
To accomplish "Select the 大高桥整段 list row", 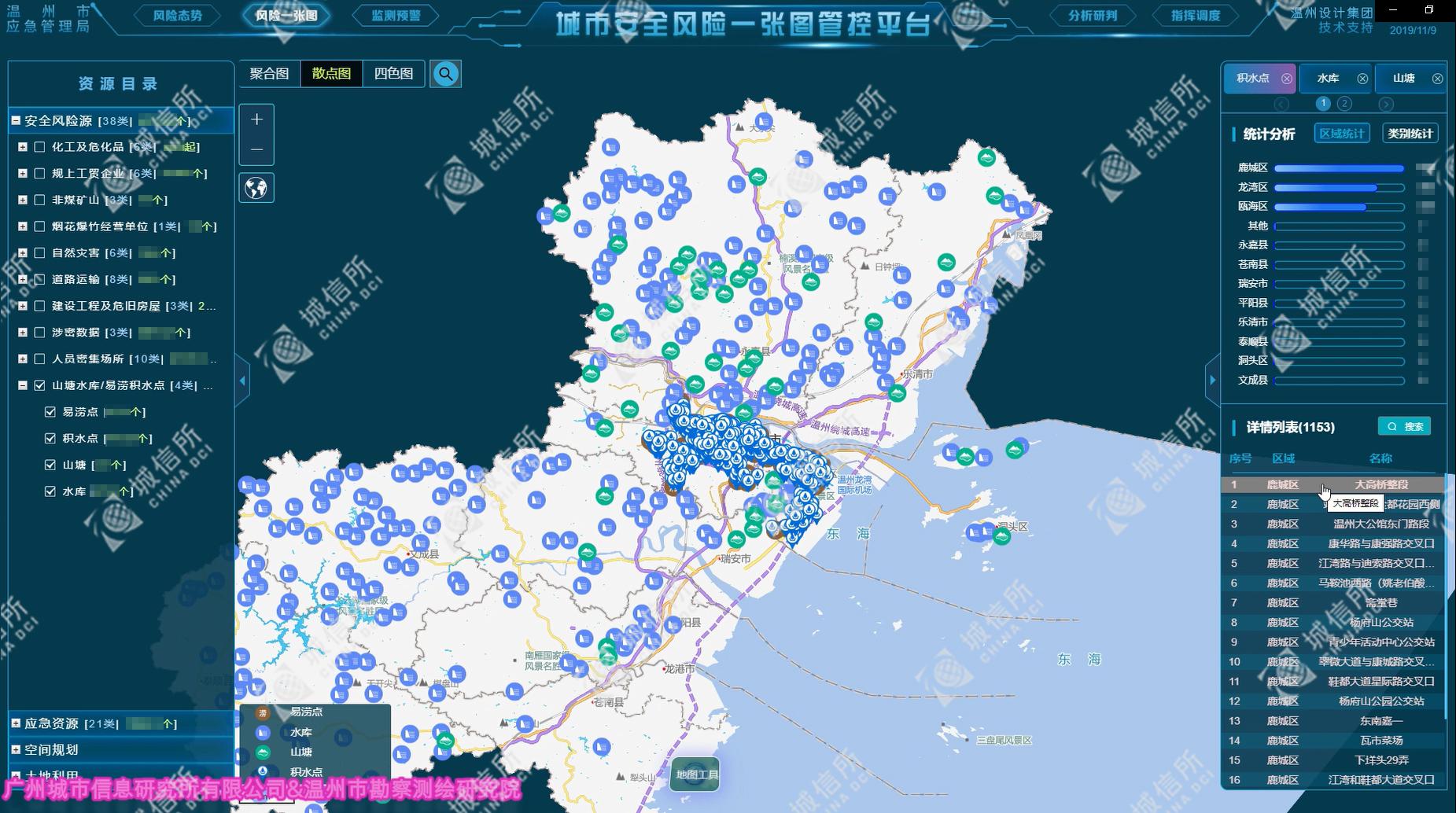I will pos(1333,484).
